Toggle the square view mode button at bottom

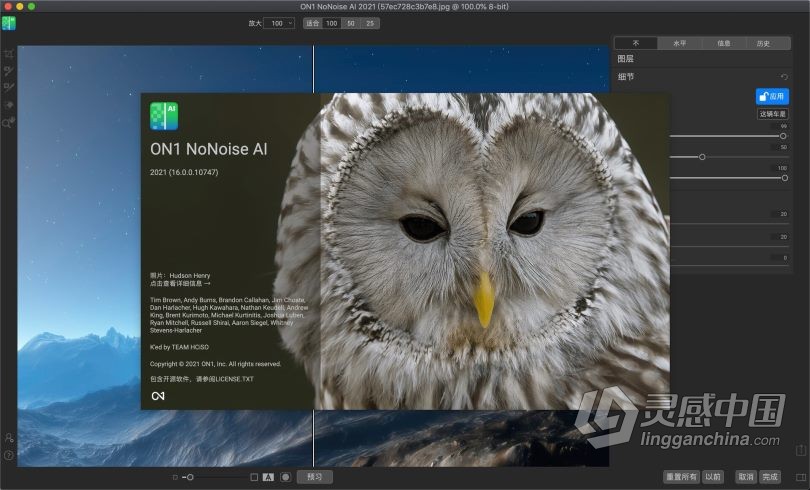pyautogui.click(x=254, y=477)
